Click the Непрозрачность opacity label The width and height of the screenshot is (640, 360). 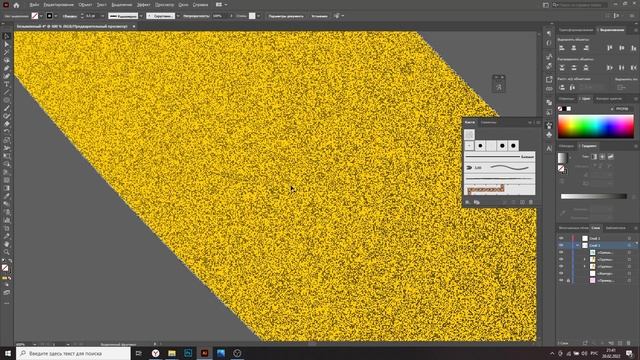(196, 16)
